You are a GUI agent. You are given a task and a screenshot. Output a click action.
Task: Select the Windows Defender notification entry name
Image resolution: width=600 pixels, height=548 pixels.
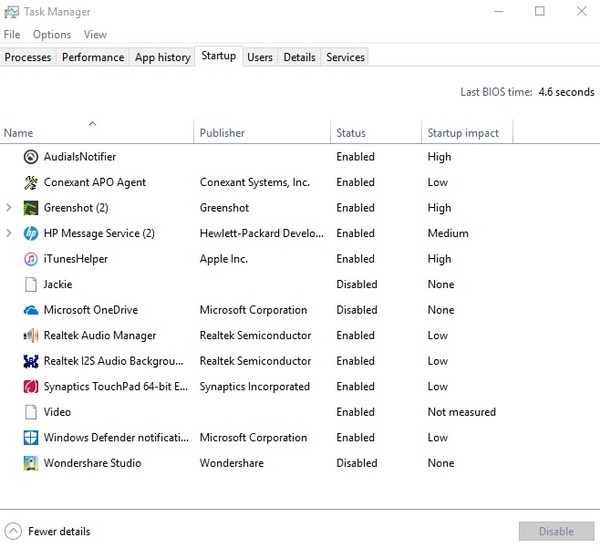pos(116,438)
